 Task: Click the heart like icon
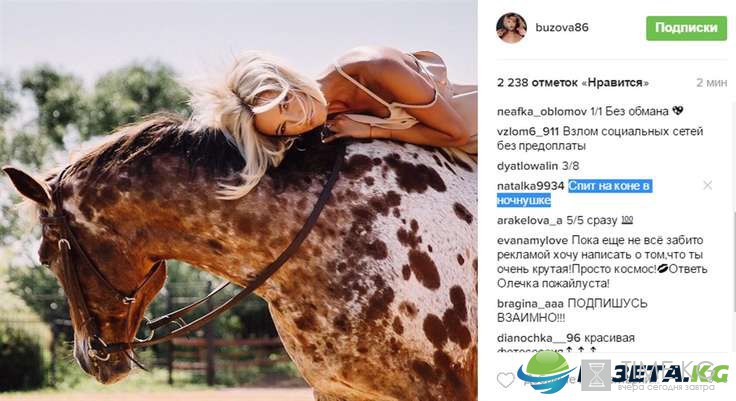(x=506, y=379)
